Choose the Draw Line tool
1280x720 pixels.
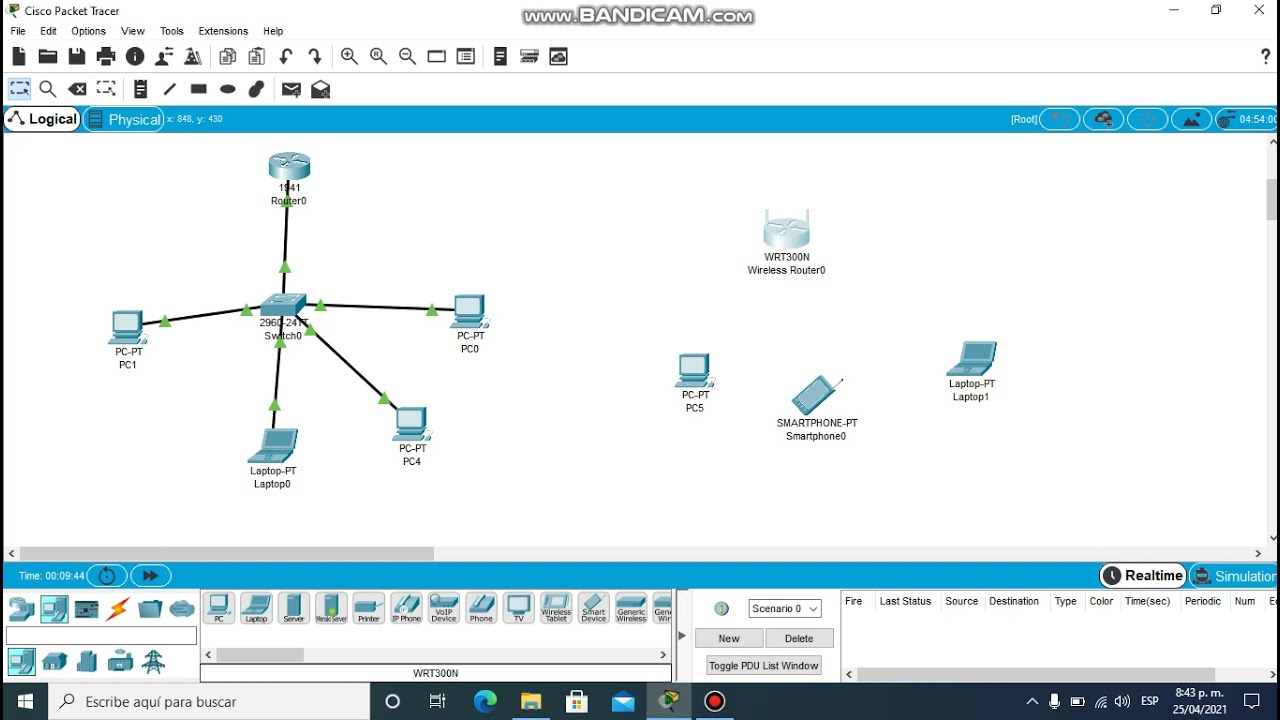coord(169,89)
